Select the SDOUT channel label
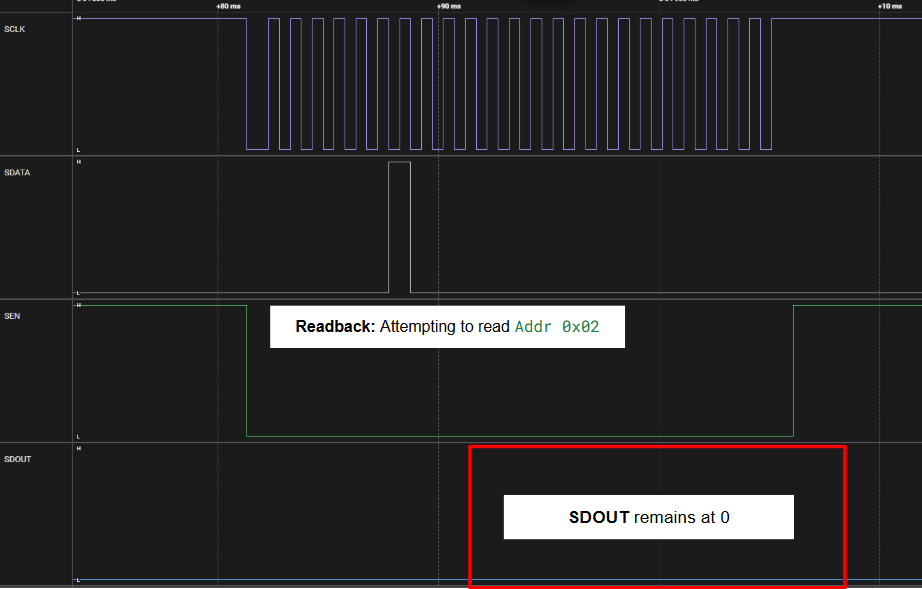 point(18,459)
